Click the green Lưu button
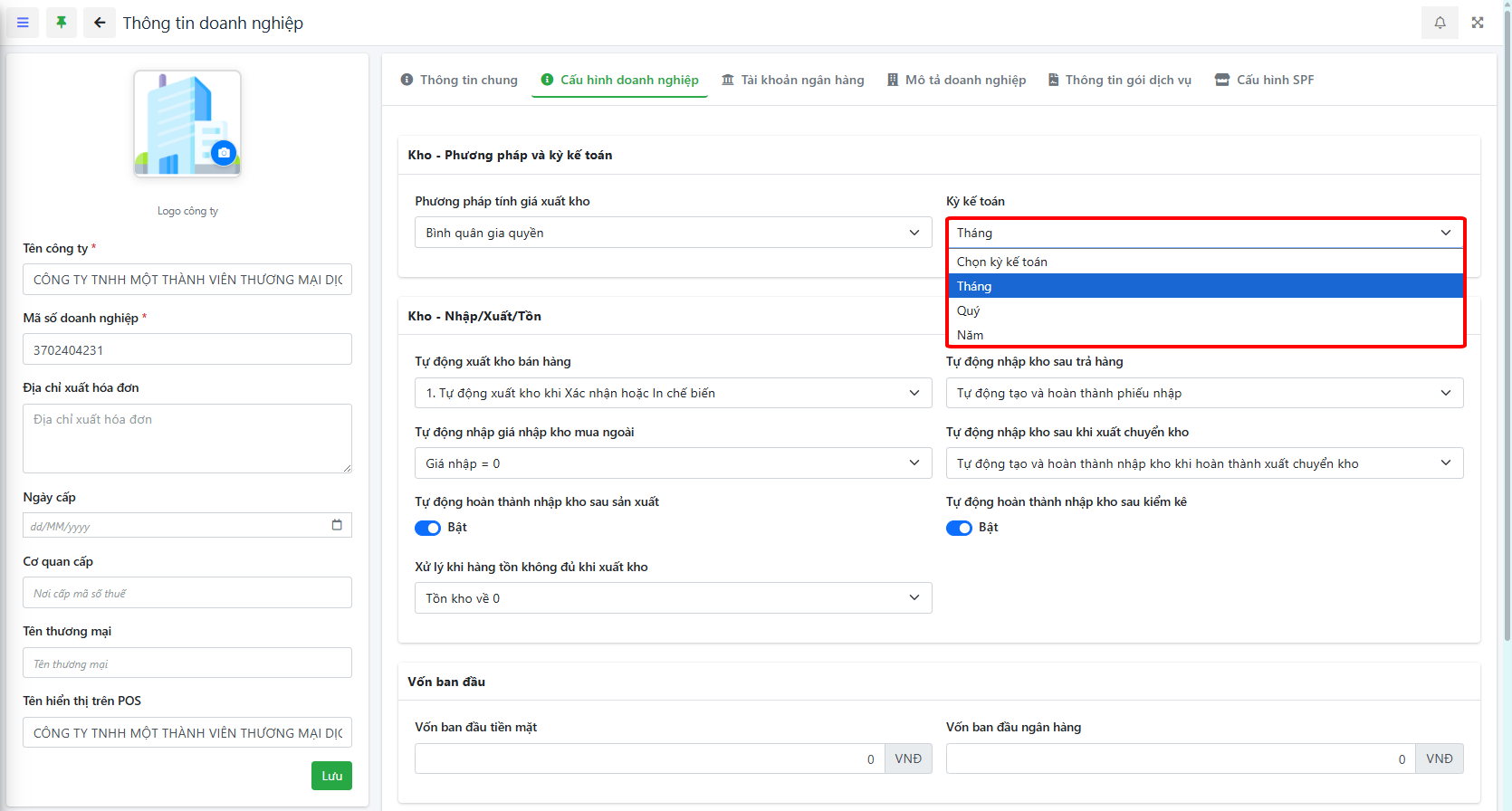This screenshot has height=811, width=1512. tap(331, 776)
